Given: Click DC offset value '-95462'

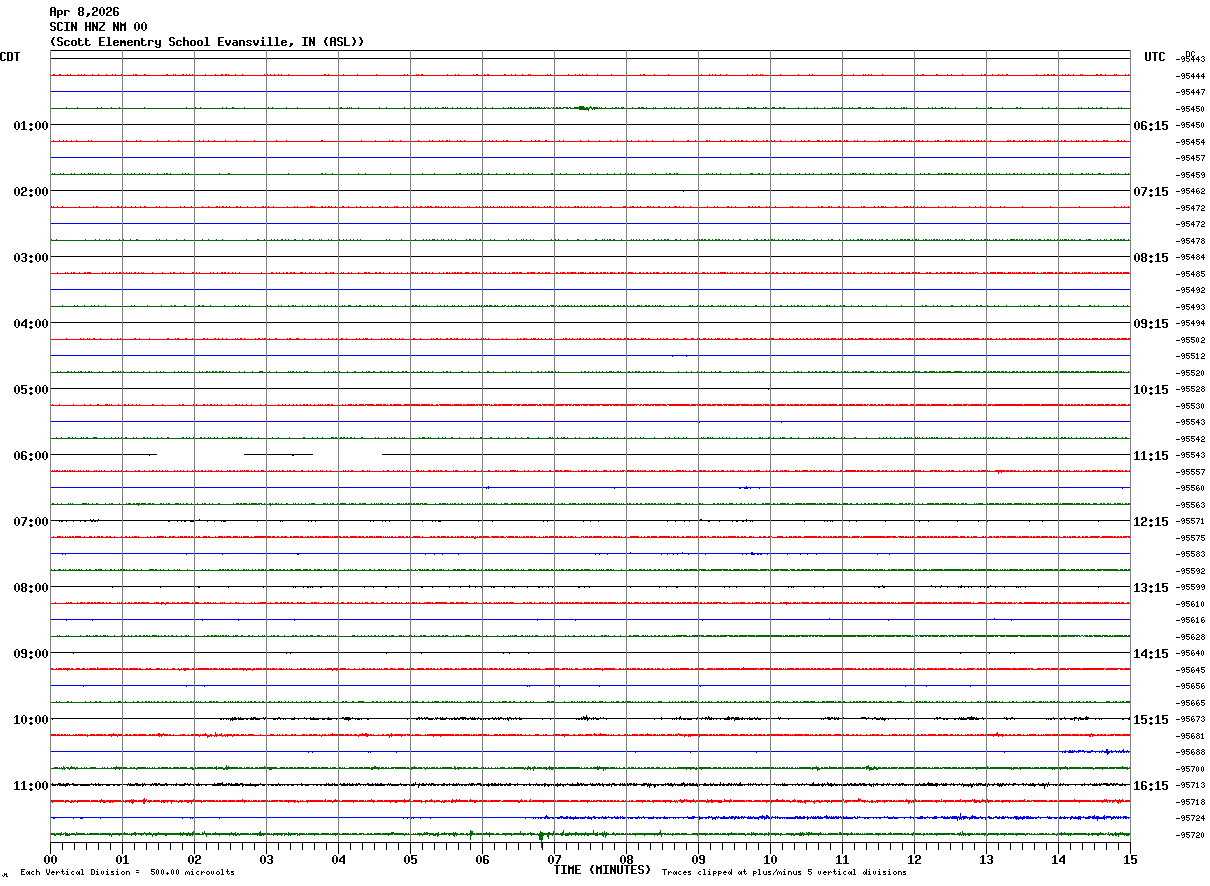Looking at the screenshot, I should pos(1191,191).
